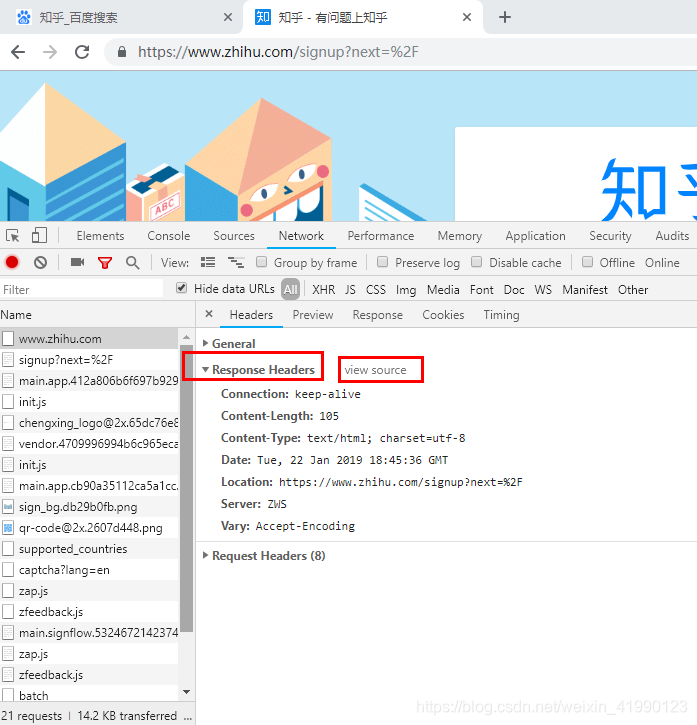Open the network search magnifier
The height and width of the screenshot is (725, 697).
coord(133,263)
